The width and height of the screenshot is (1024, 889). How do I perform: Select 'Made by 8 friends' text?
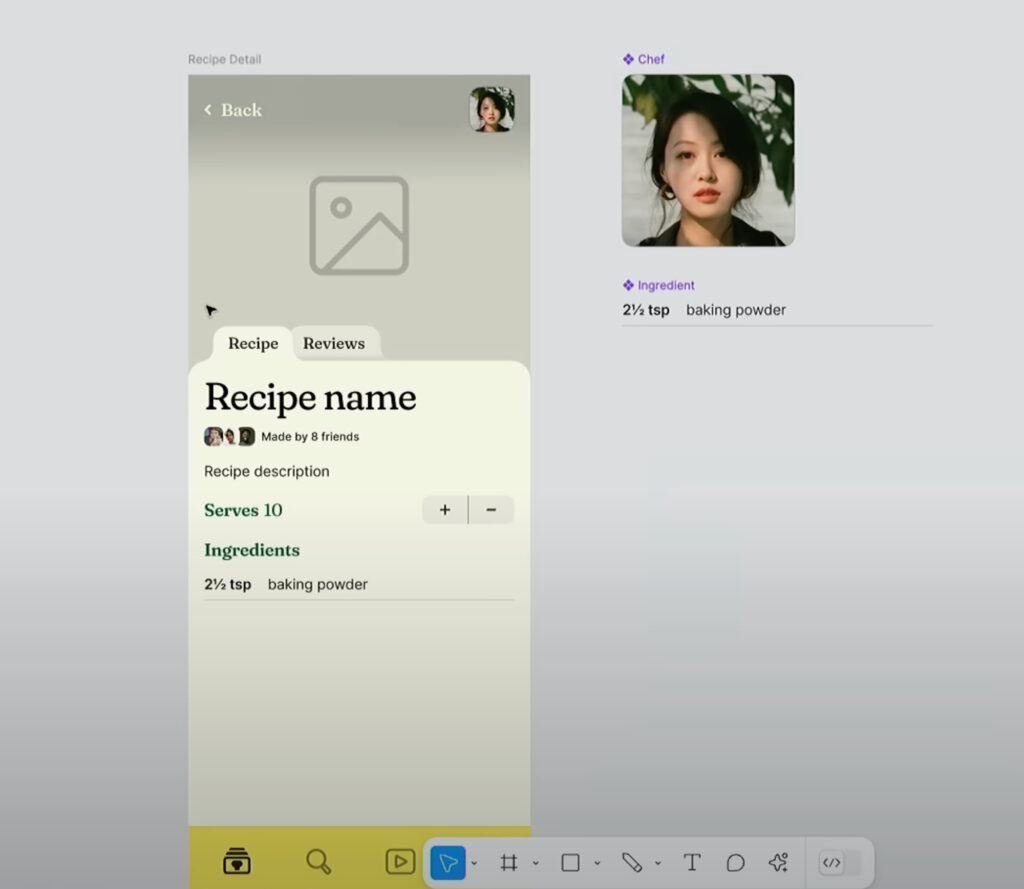coord(310,436)
